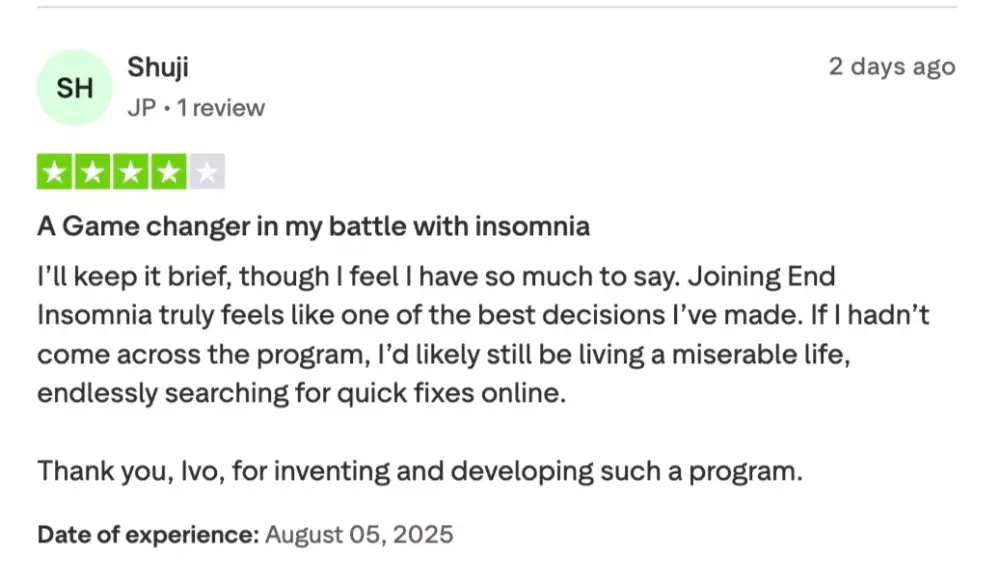
Task: Click the "Thank you, Ivo" closing sentence
Action: (x=420, y=470)
